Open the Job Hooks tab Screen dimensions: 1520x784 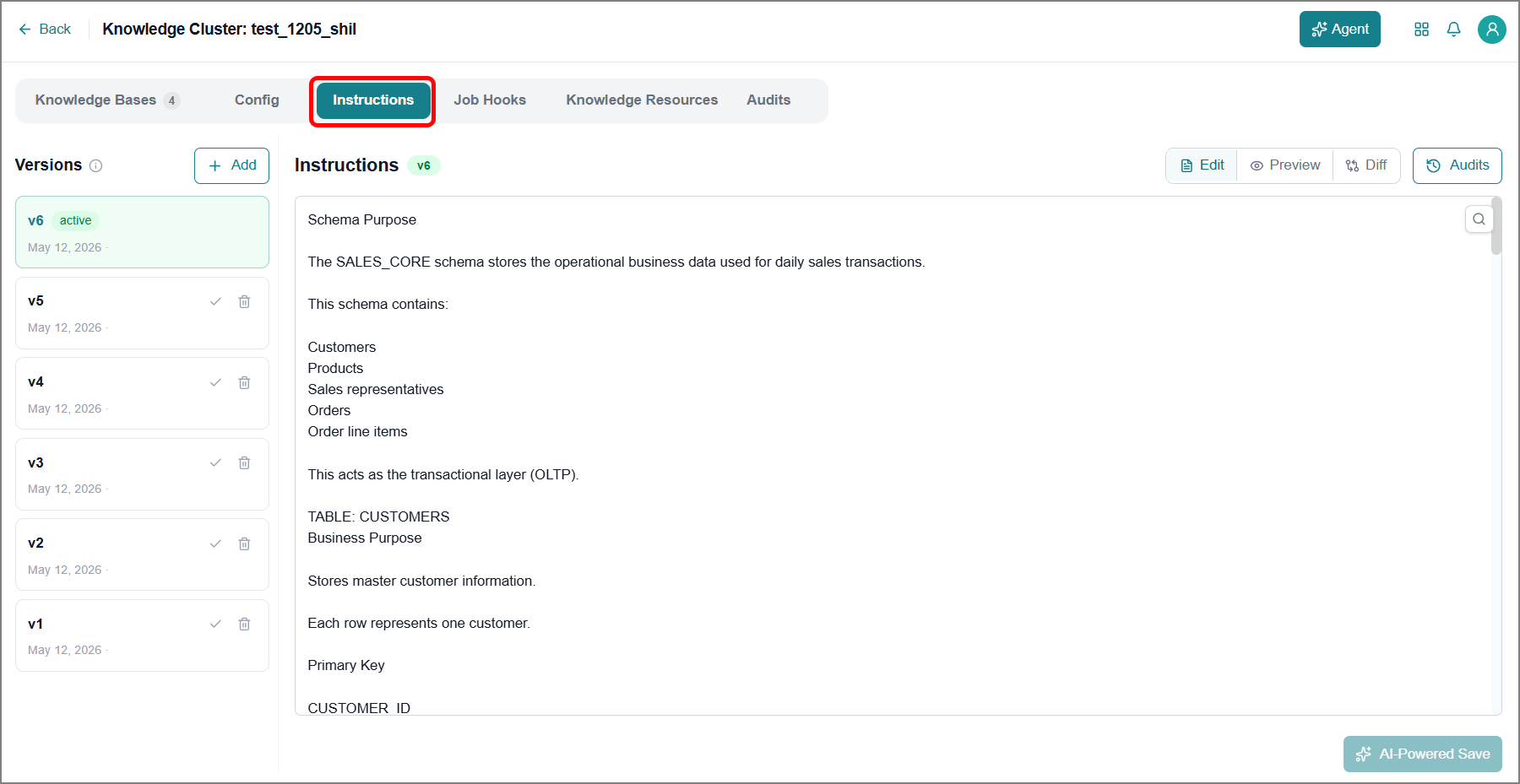tap(490, 100)
